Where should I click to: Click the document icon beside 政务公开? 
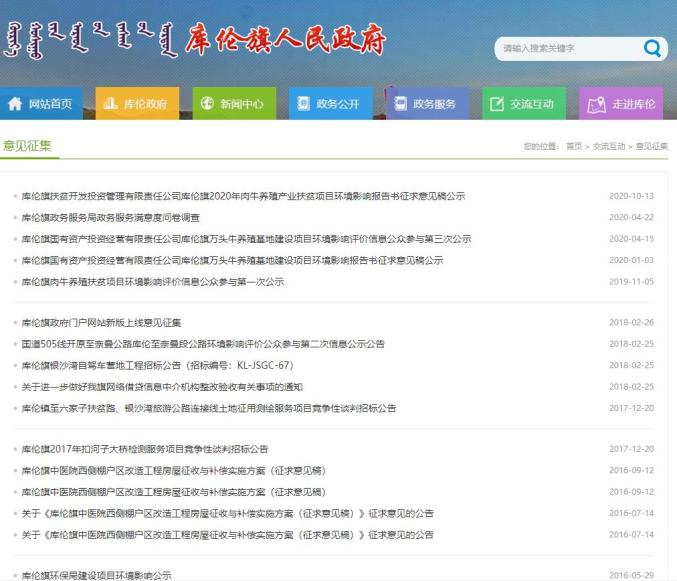[304, 104]
